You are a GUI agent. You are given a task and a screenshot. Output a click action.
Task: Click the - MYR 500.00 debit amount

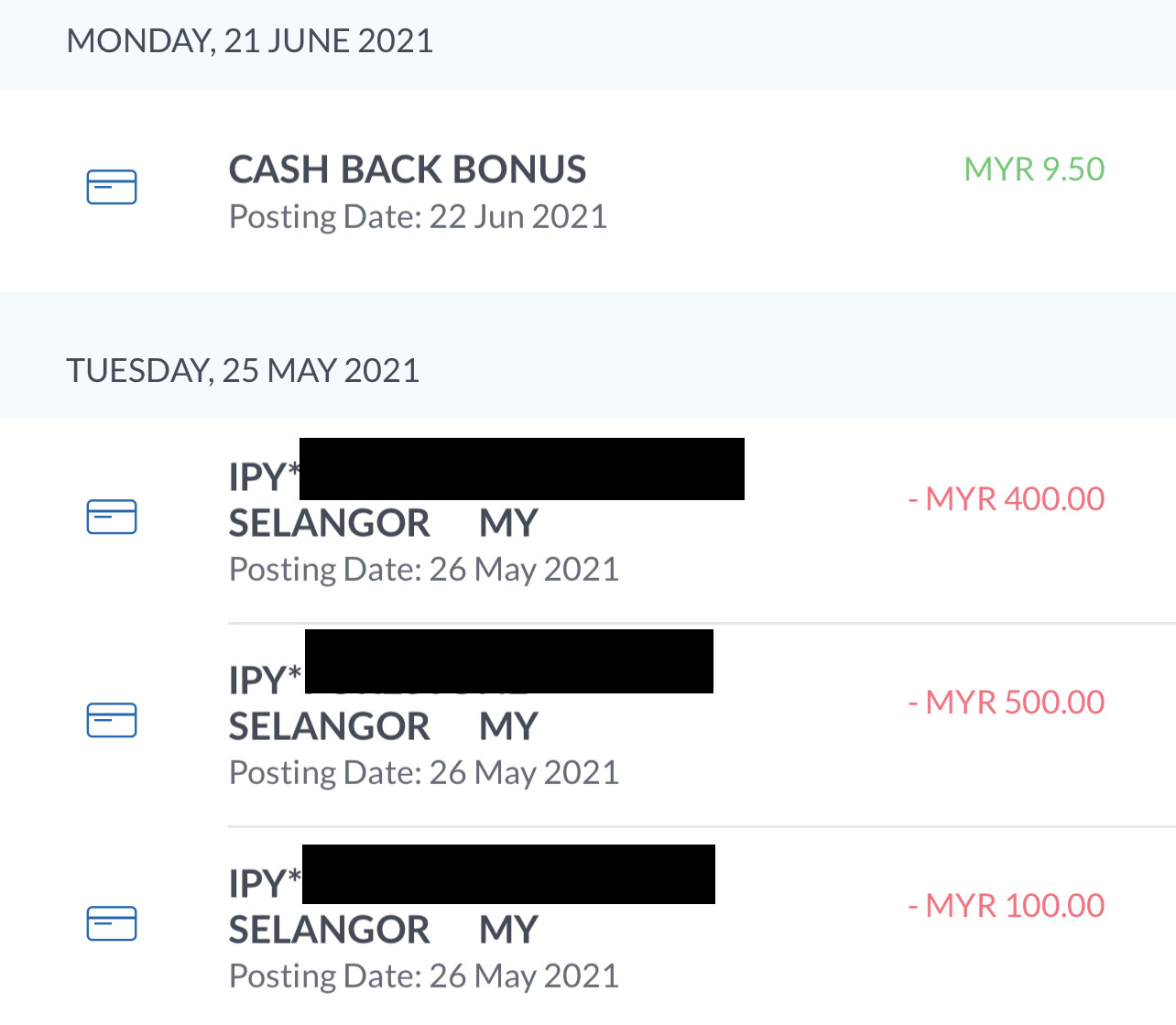1006,703
